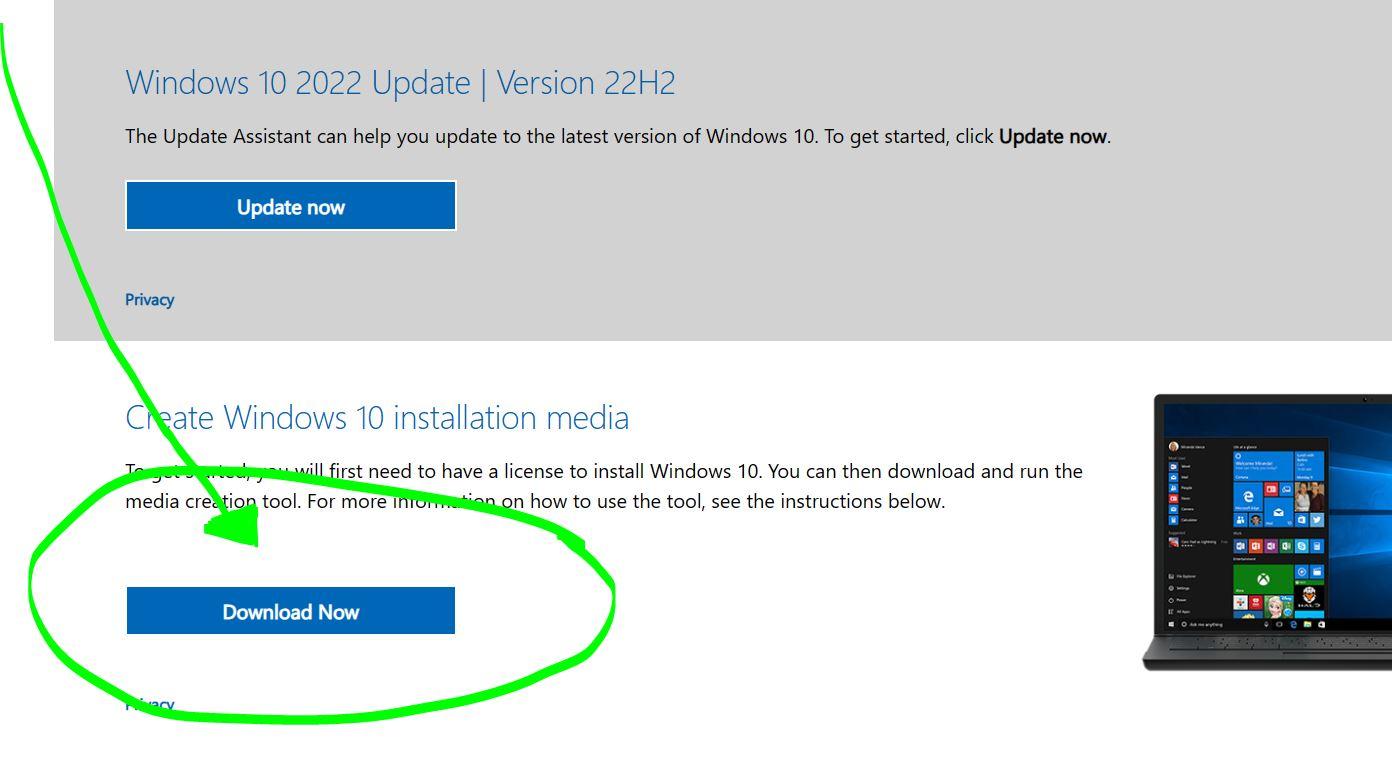Click the Ask me anything Cortana search box
This screenshot has height=758, width=1392.
[x=1202, y=624]
